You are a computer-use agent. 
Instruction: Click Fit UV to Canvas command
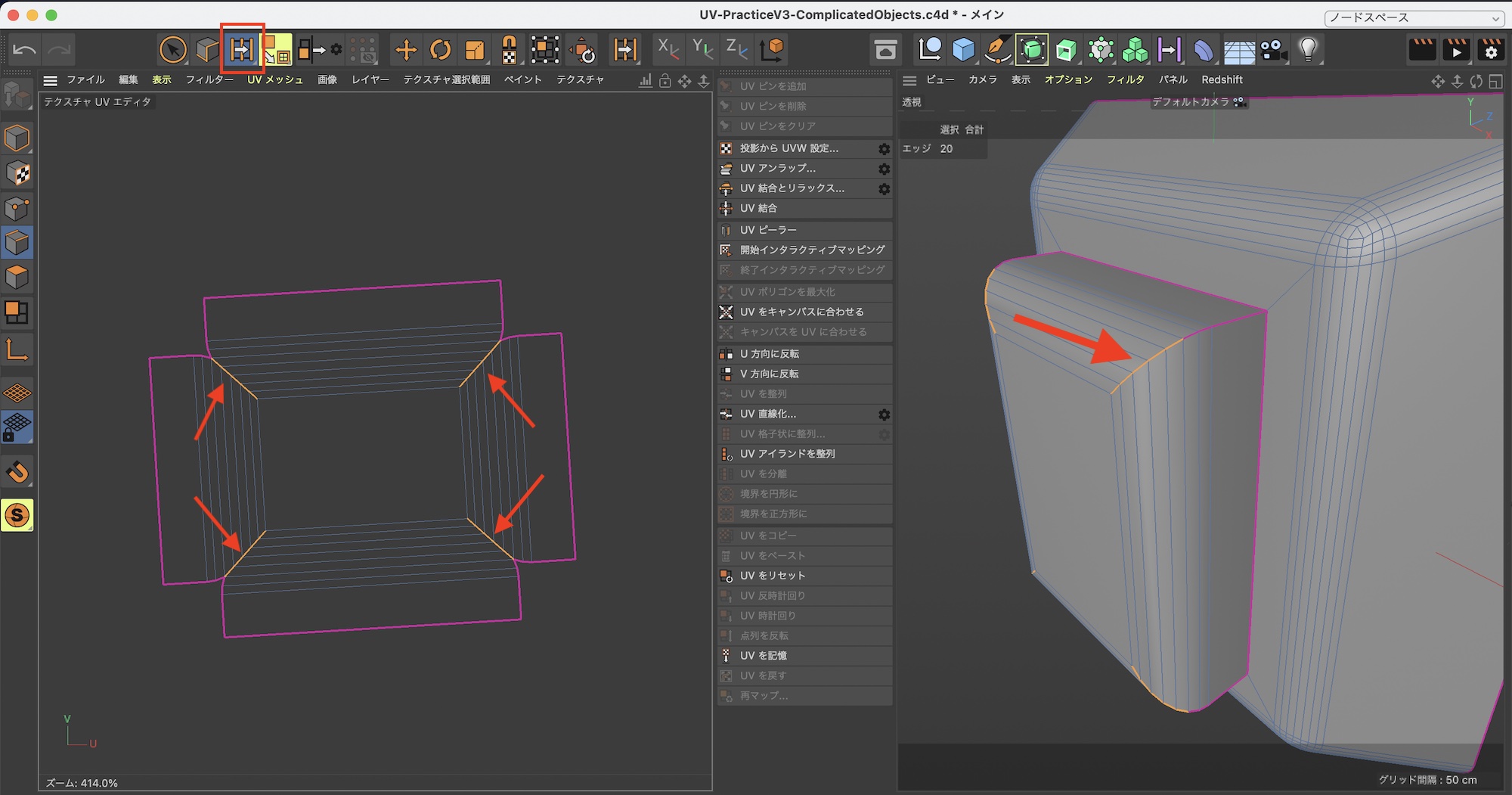(x=801, y=312)
